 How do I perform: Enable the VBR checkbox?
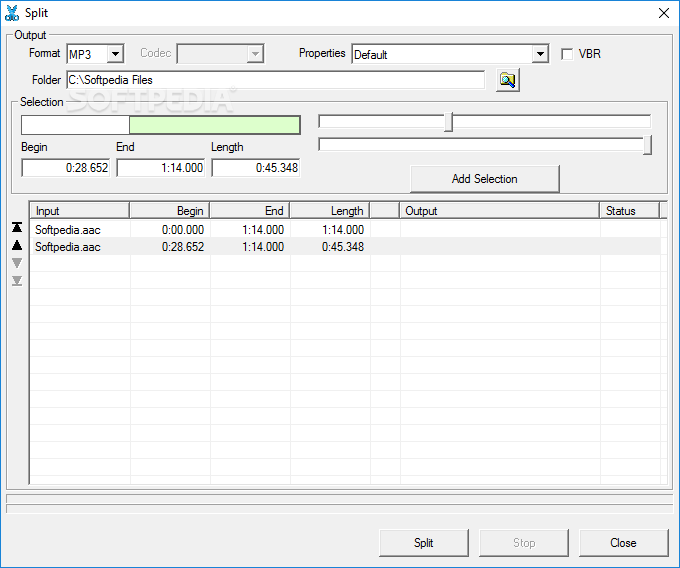[567, 54]
